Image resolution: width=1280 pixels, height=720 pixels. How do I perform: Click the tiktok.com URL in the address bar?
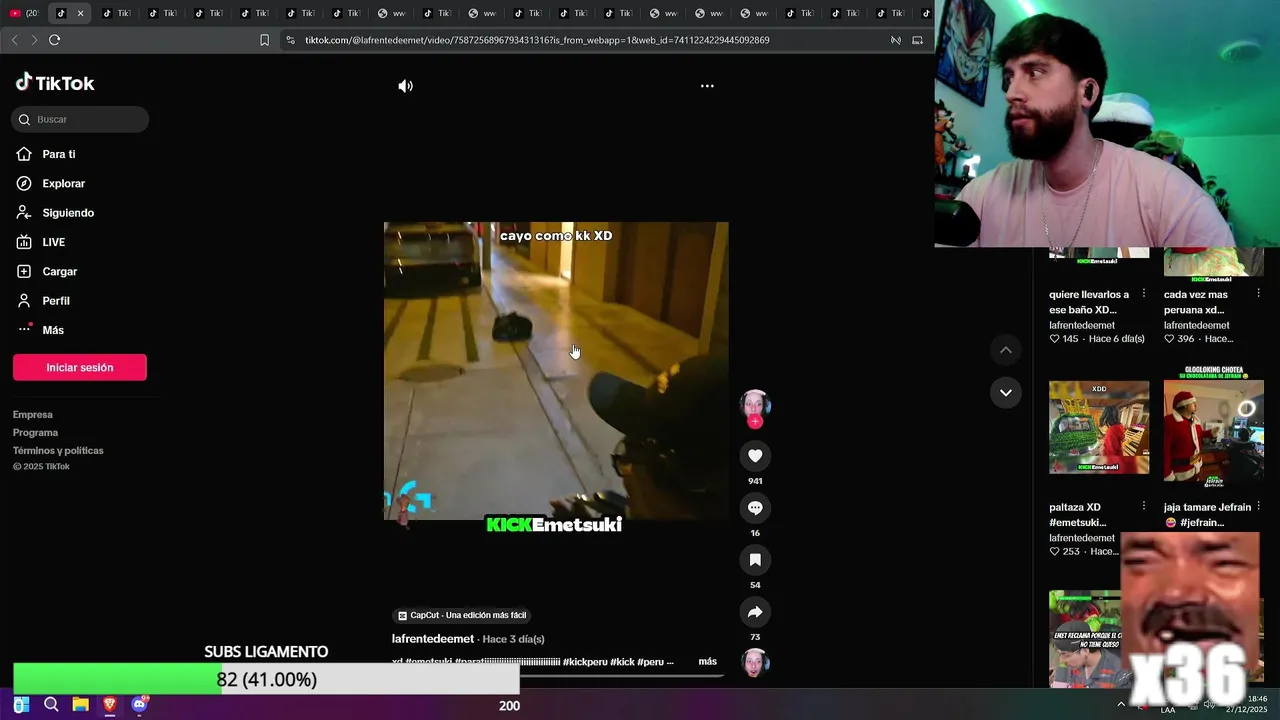tap(537, 40)
